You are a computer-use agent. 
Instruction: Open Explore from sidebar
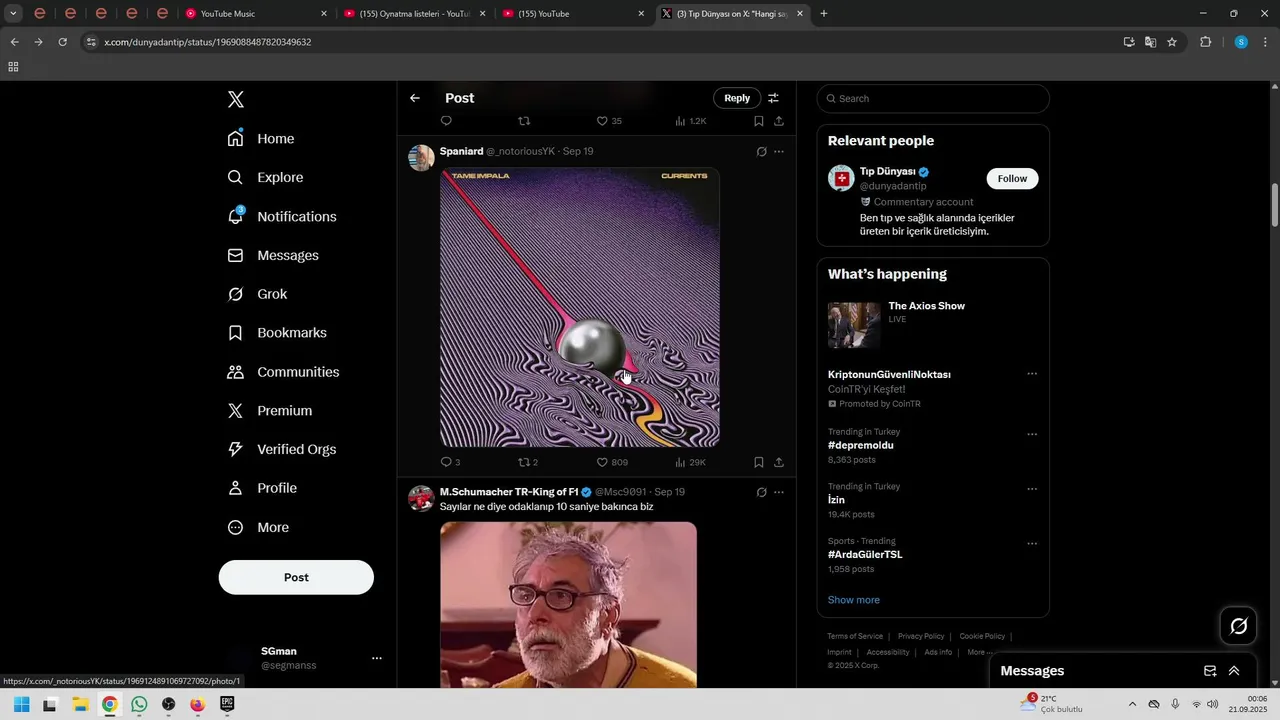click(265, 177)
